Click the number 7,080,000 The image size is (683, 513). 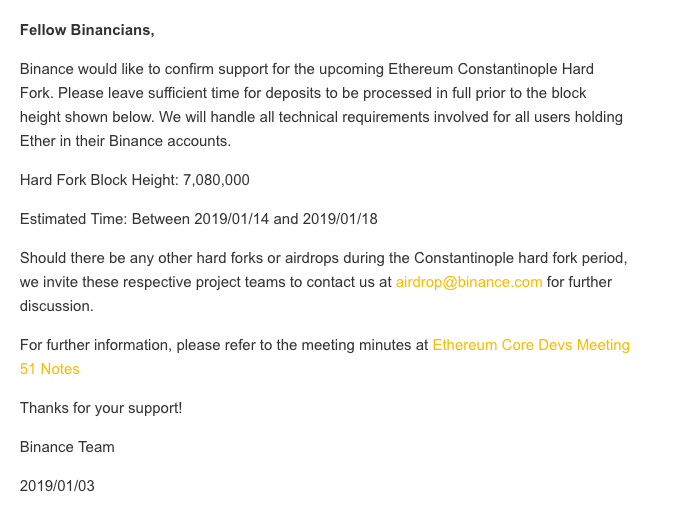point(216,180)
